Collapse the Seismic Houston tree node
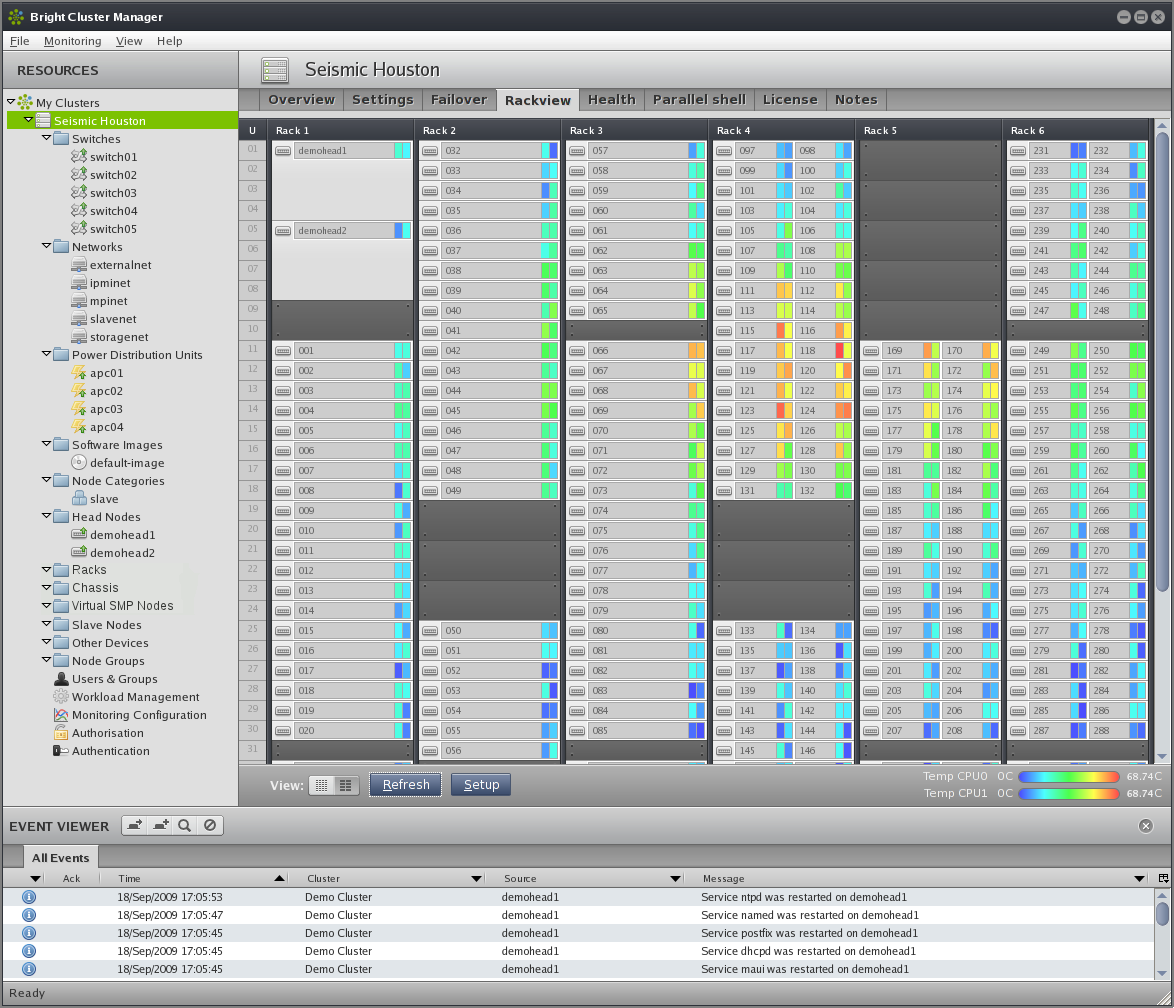This screenshot has height=1008, width=1174. point(28,120)
